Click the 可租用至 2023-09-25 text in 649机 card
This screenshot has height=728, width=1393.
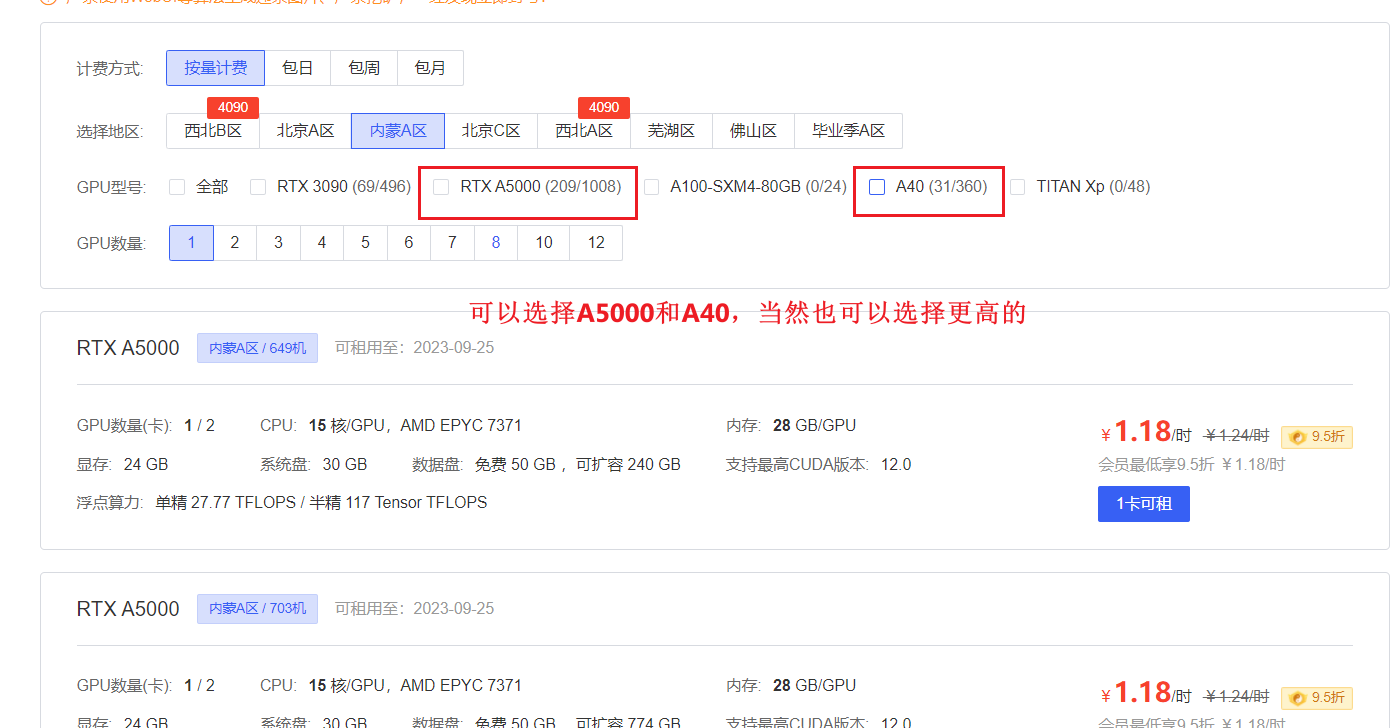(x=414, y=348)
